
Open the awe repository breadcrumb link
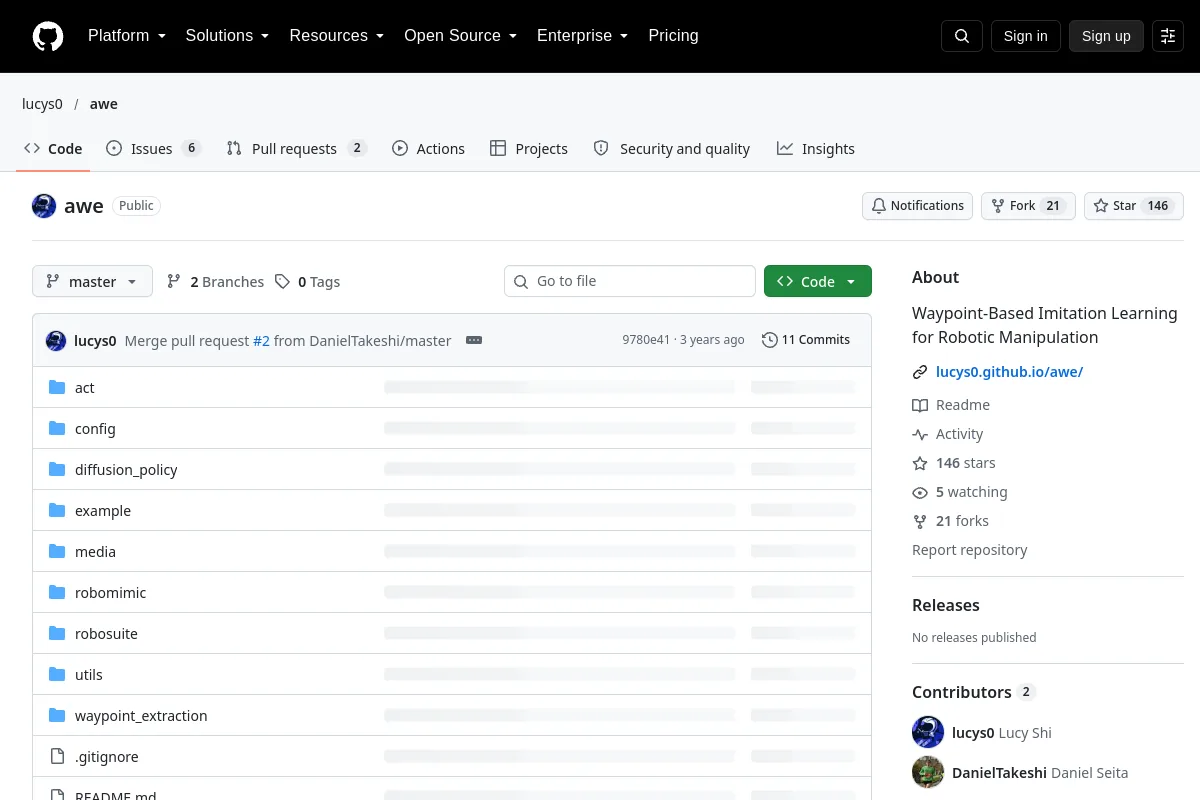103,104
